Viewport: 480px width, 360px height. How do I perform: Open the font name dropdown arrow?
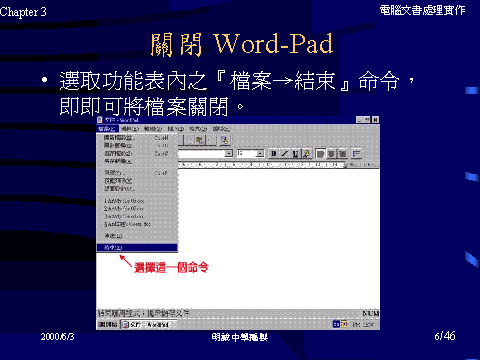pos(229,154)
